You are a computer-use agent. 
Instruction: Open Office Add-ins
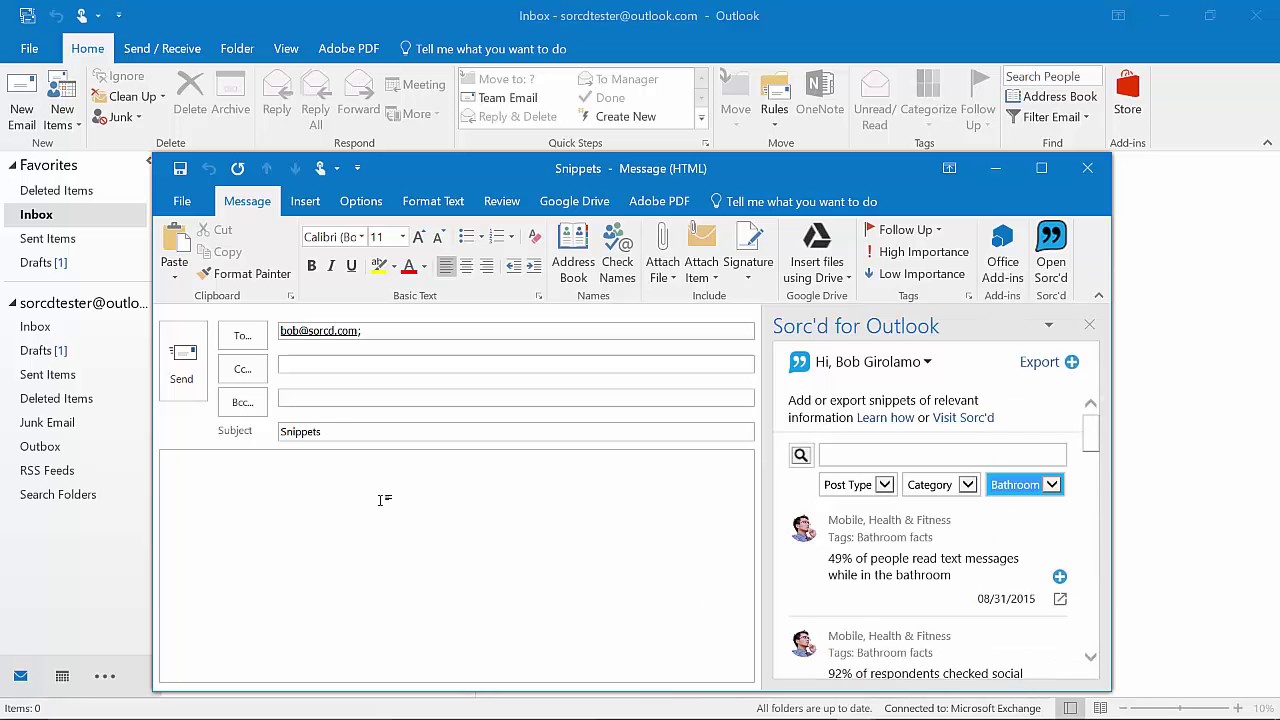(1002, 254)
